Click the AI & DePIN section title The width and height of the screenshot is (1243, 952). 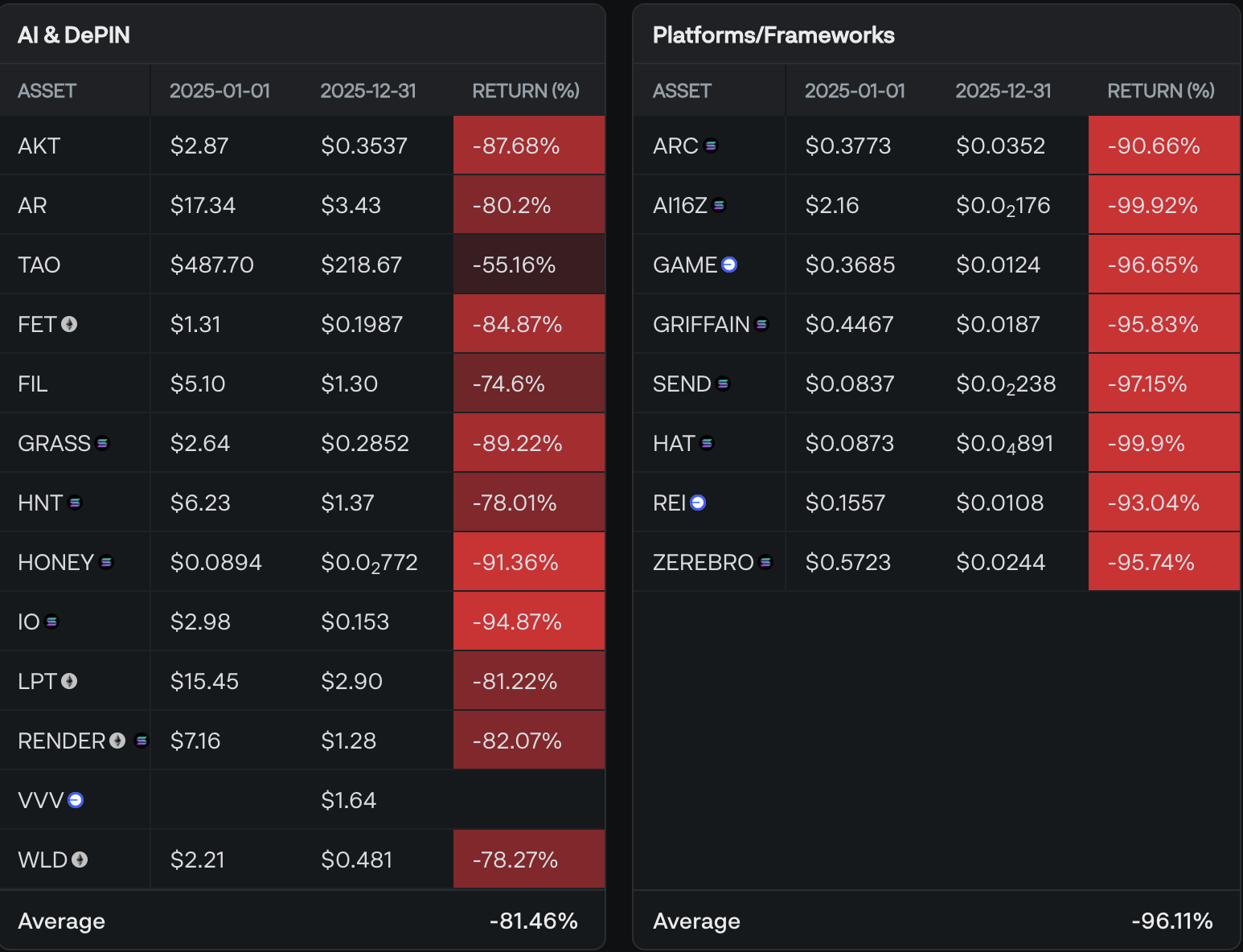pos(74,35)
